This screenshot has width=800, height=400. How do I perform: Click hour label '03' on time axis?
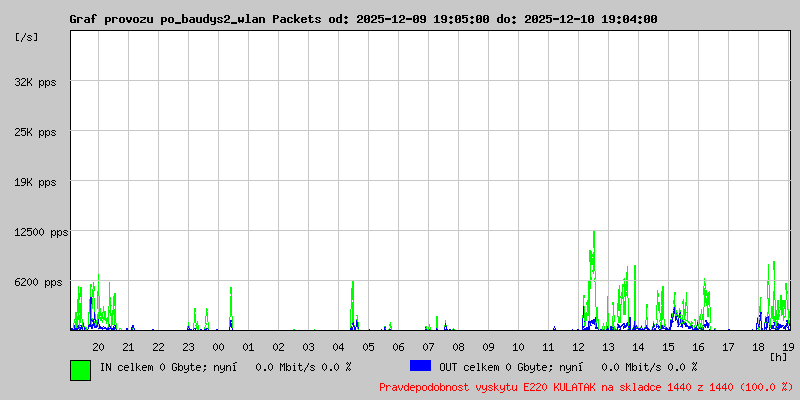[x=309, y=347]
